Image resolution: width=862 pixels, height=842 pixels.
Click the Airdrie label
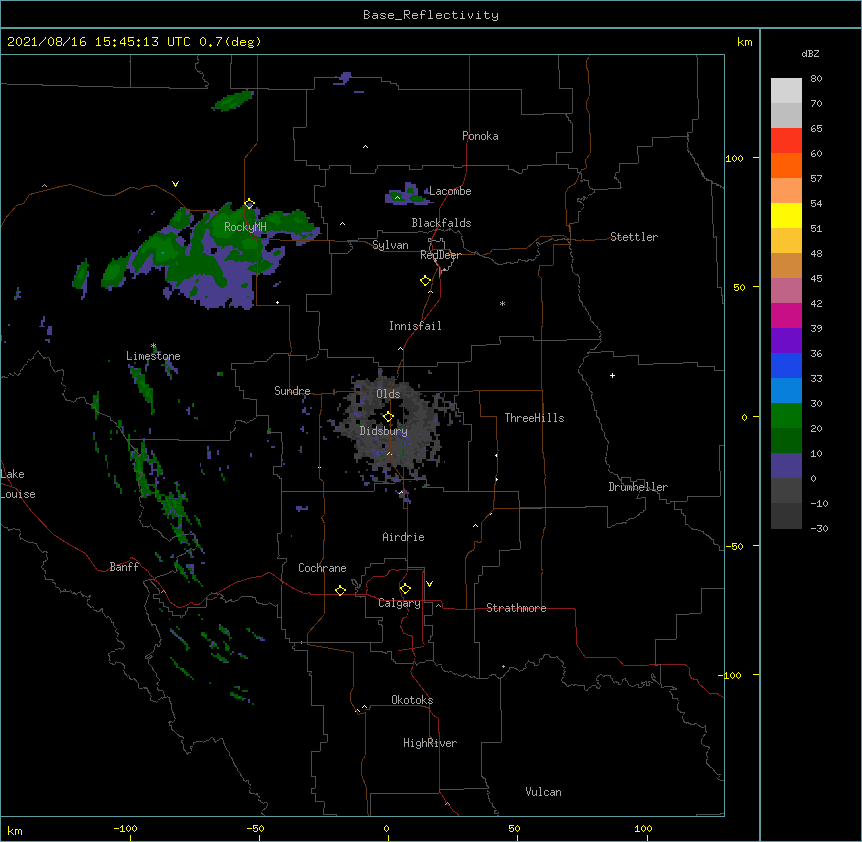tap(403, 537)
